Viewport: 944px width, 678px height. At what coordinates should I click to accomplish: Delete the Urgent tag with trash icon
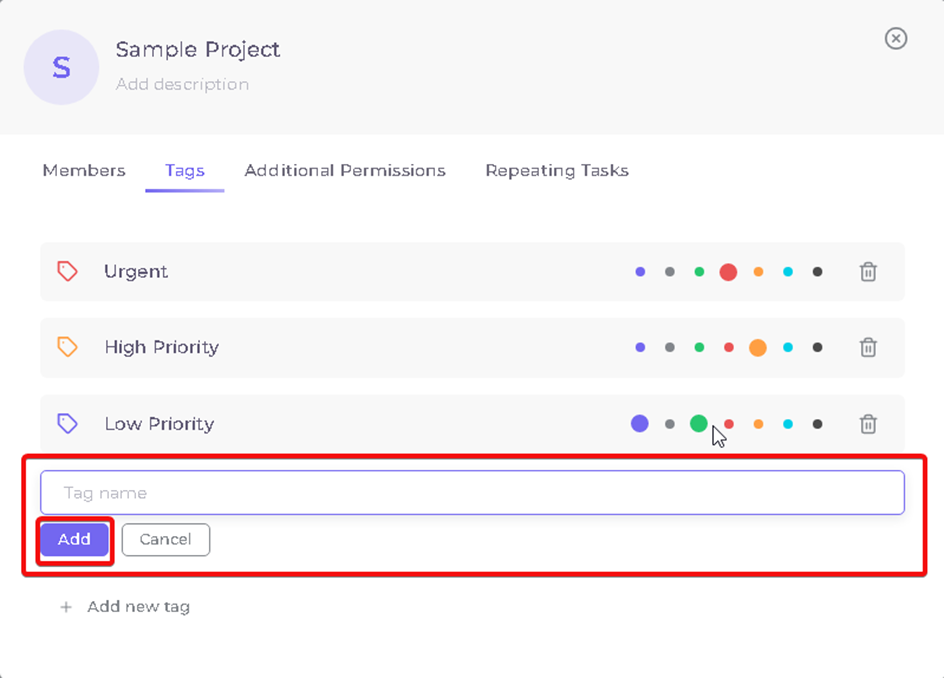pos(868,272)
